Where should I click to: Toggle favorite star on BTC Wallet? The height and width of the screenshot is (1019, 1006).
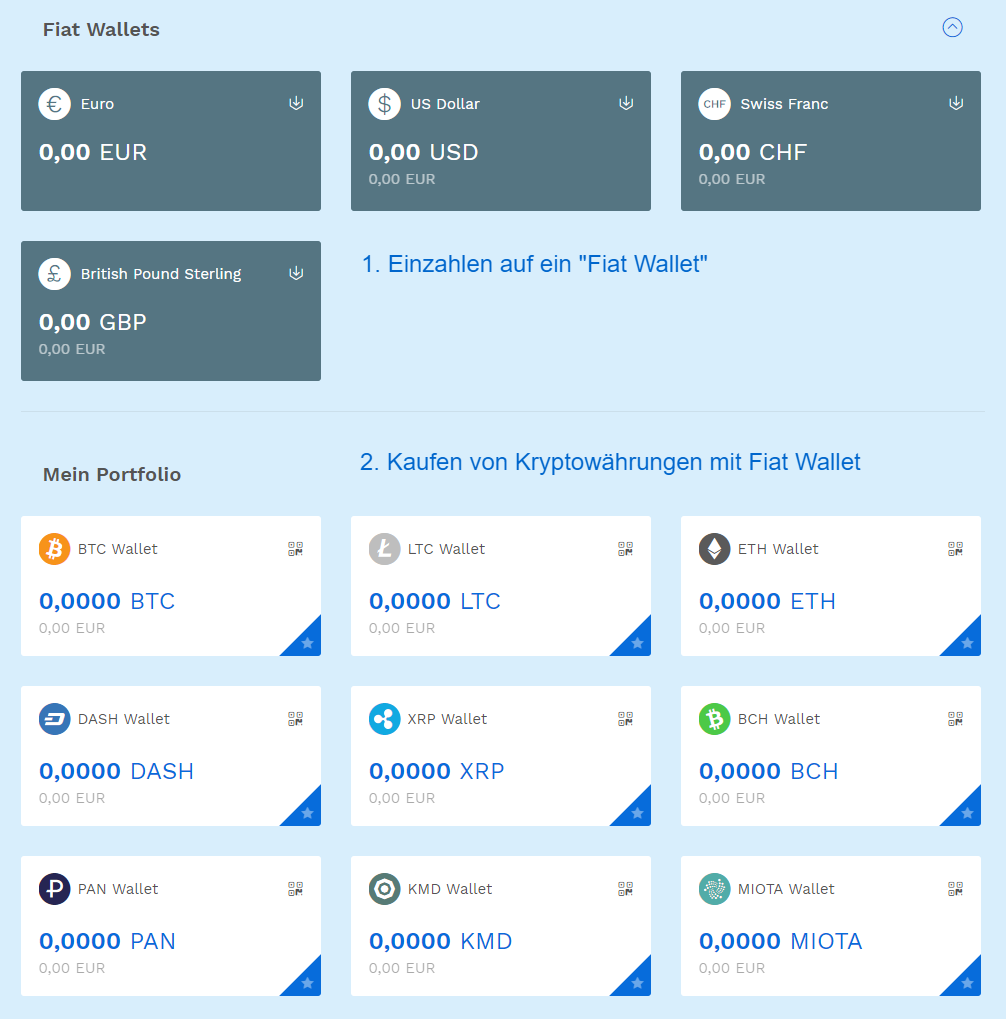point(307,643)
